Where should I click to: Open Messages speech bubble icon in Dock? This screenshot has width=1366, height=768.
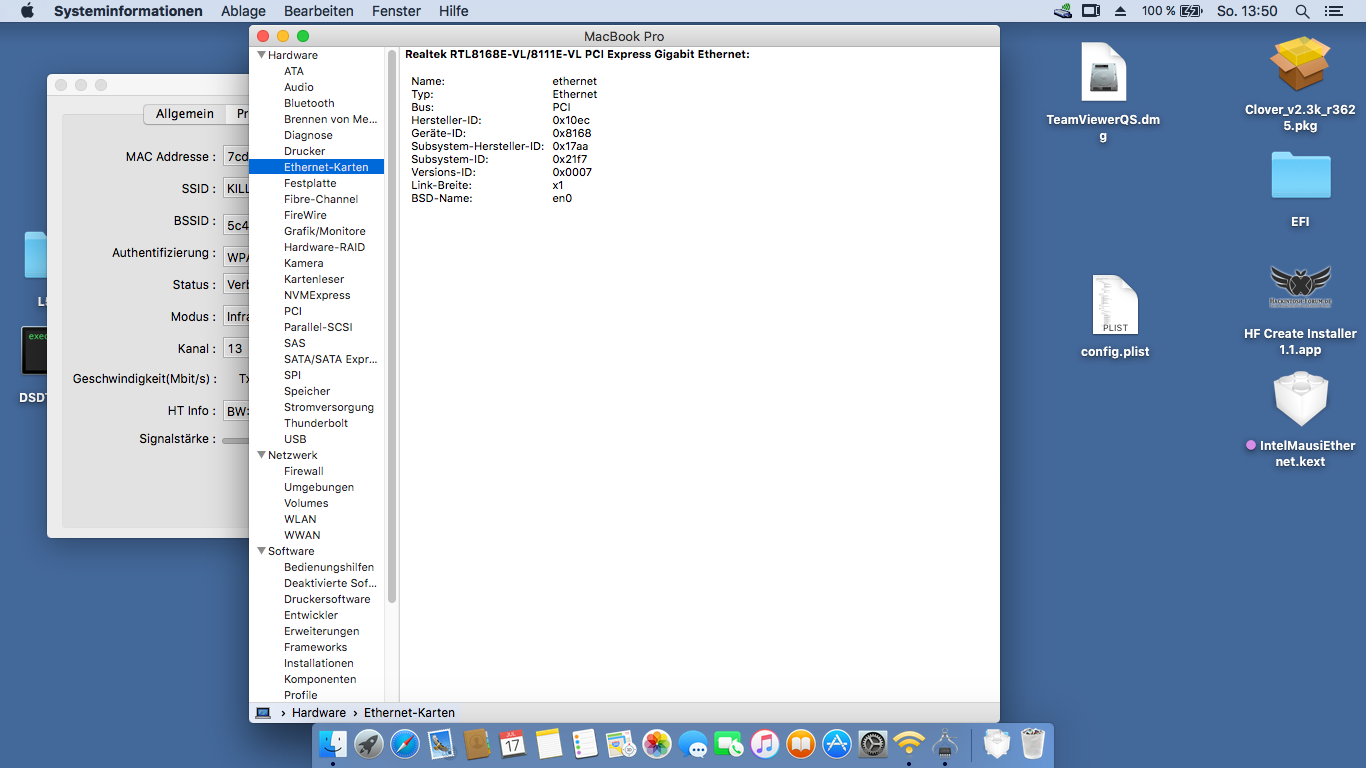(x=693, y=744)
